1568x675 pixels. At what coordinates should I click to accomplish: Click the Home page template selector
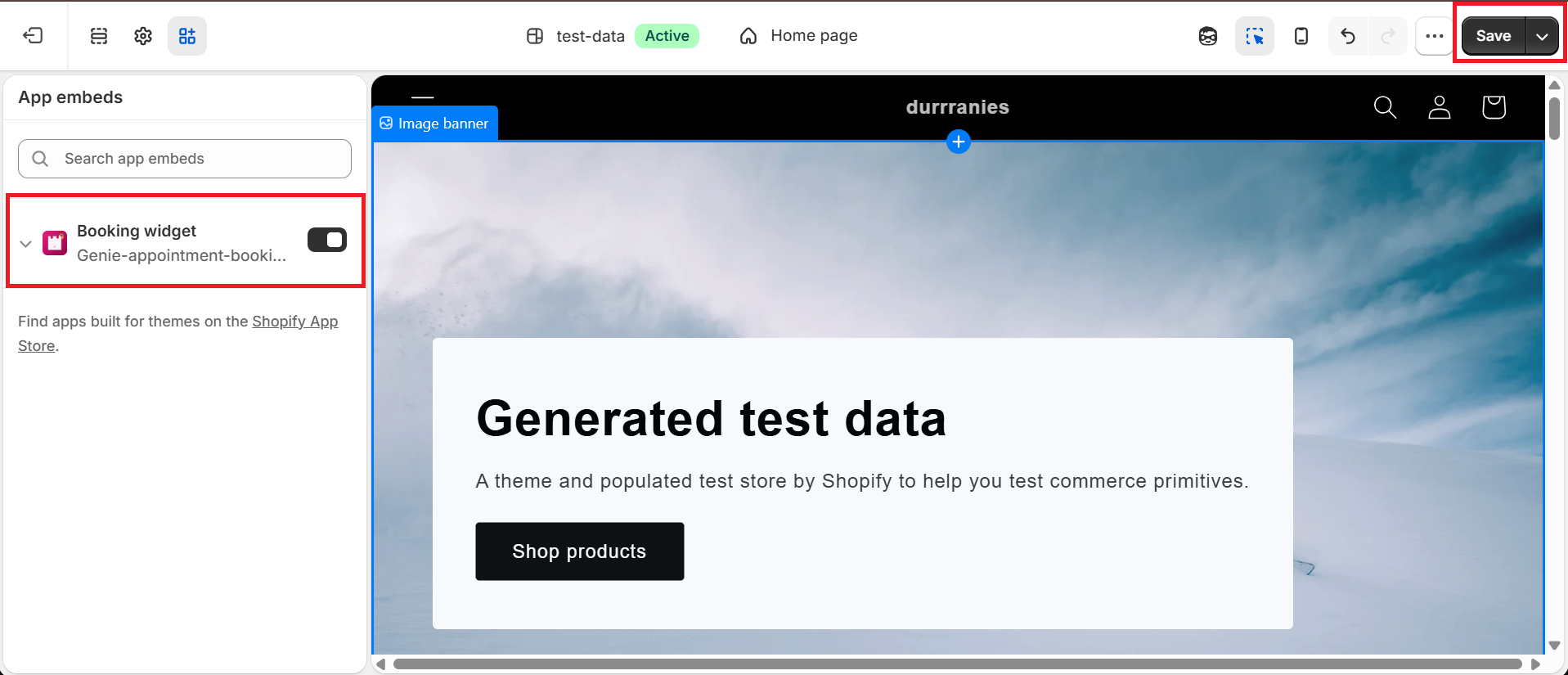(799, 36)
